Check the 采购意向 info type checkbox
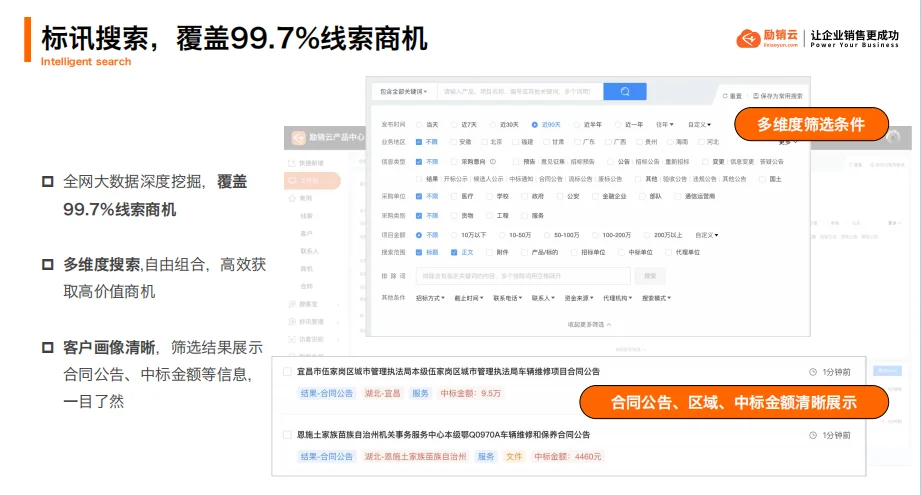Image resolution: width=921 pixels, height=495 pixels. (453, 161)
